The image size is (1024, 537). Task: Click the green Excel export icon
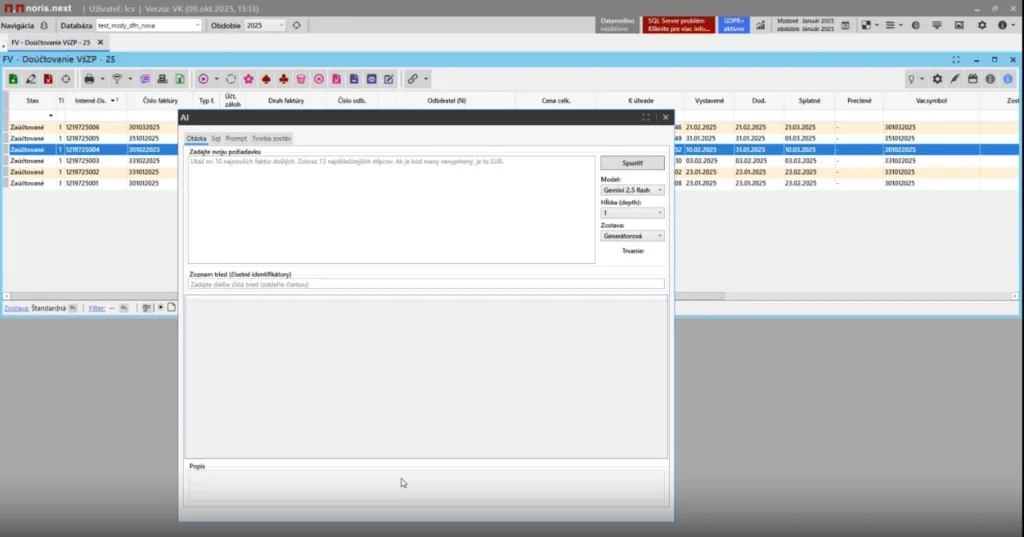click(180, 79)
